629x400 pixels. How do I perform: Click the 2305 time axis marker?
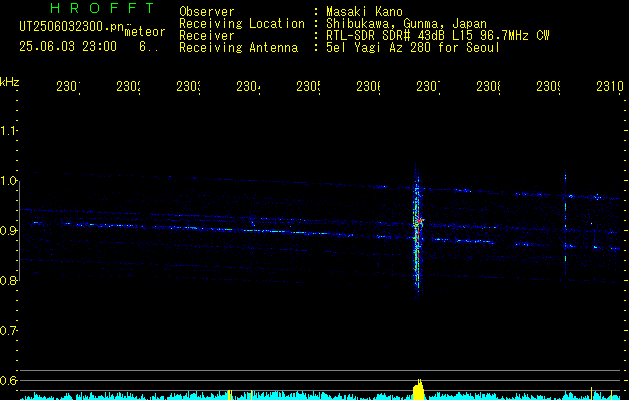point(308,87)
